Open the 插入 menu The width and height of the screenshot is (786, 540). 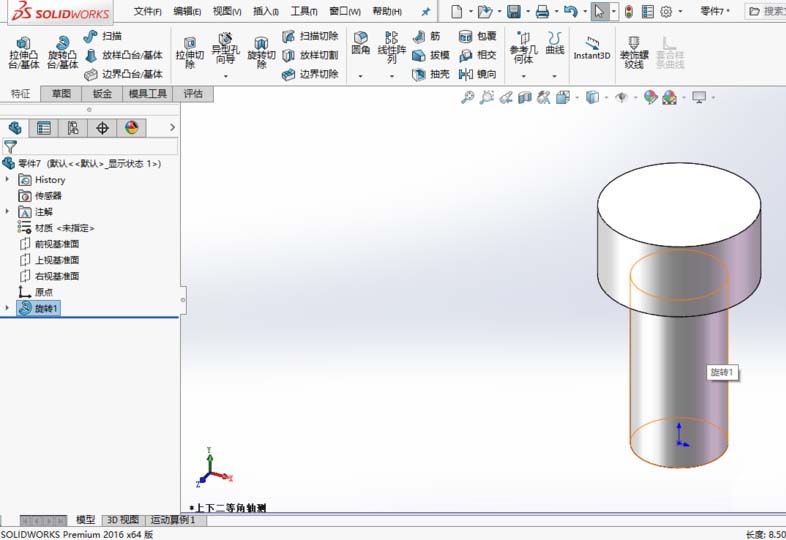266,11
